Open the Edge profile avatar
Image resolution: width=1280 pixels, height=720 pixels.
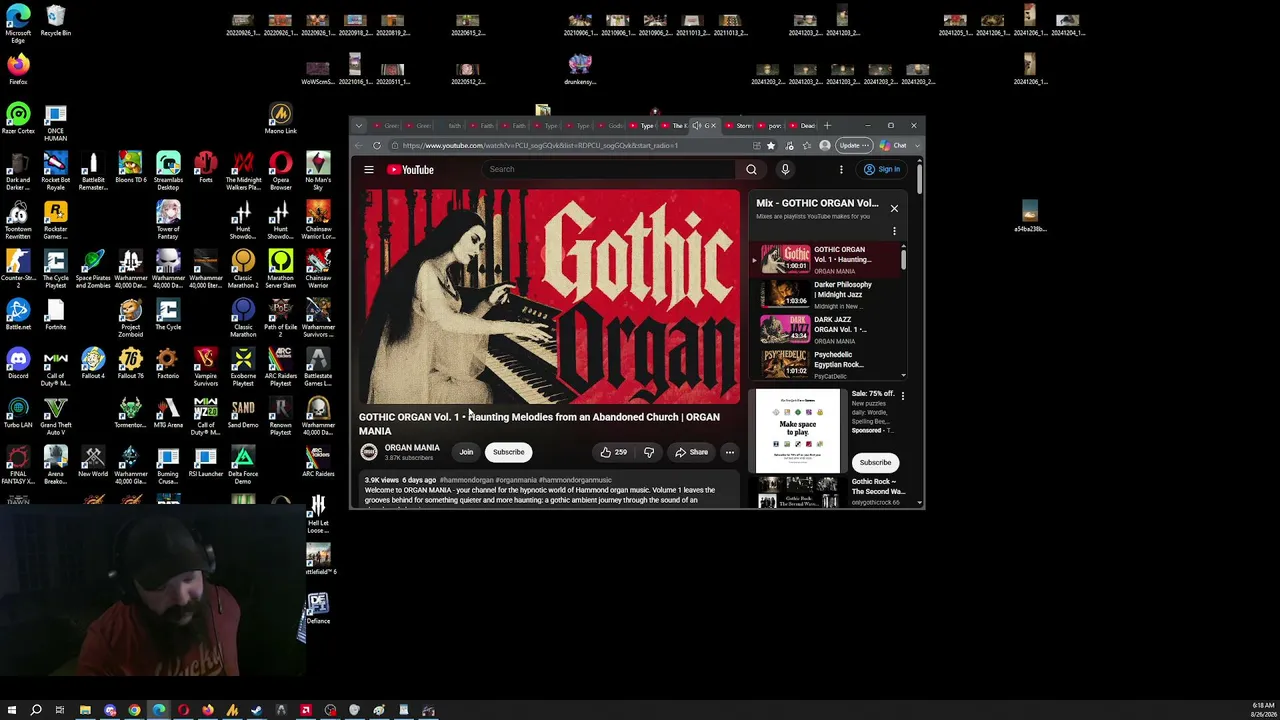[x=825, y=146]
